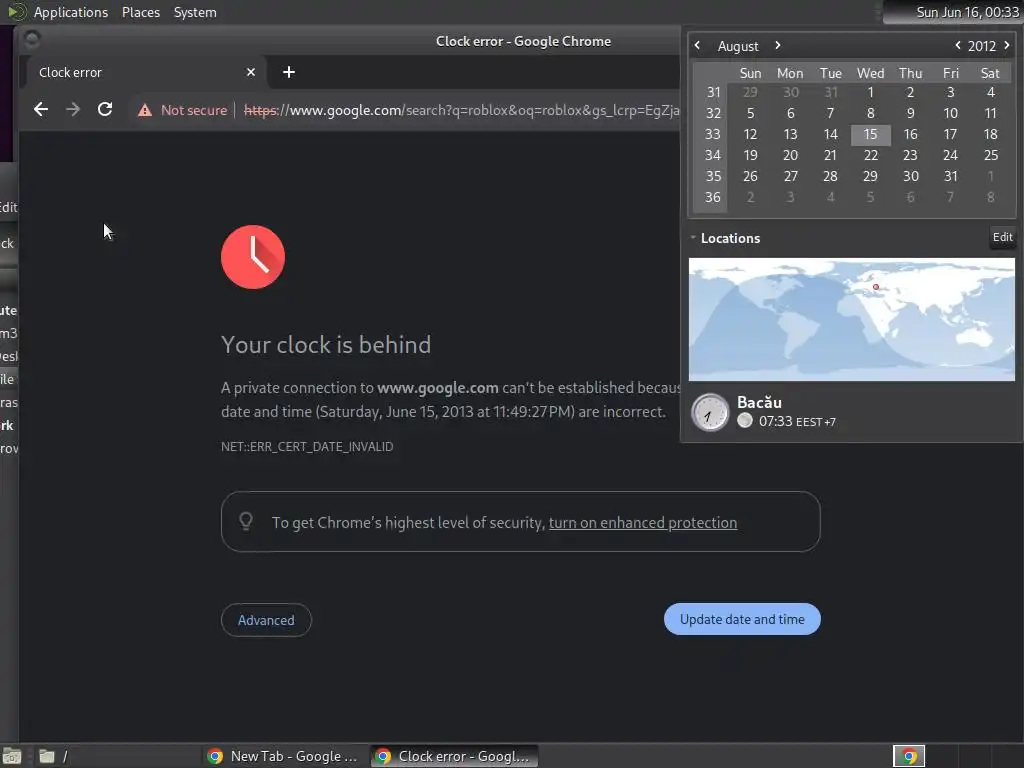Click the Applications menu logo icon
This screenshot has height=768, width=1024.
pos(17,12)
